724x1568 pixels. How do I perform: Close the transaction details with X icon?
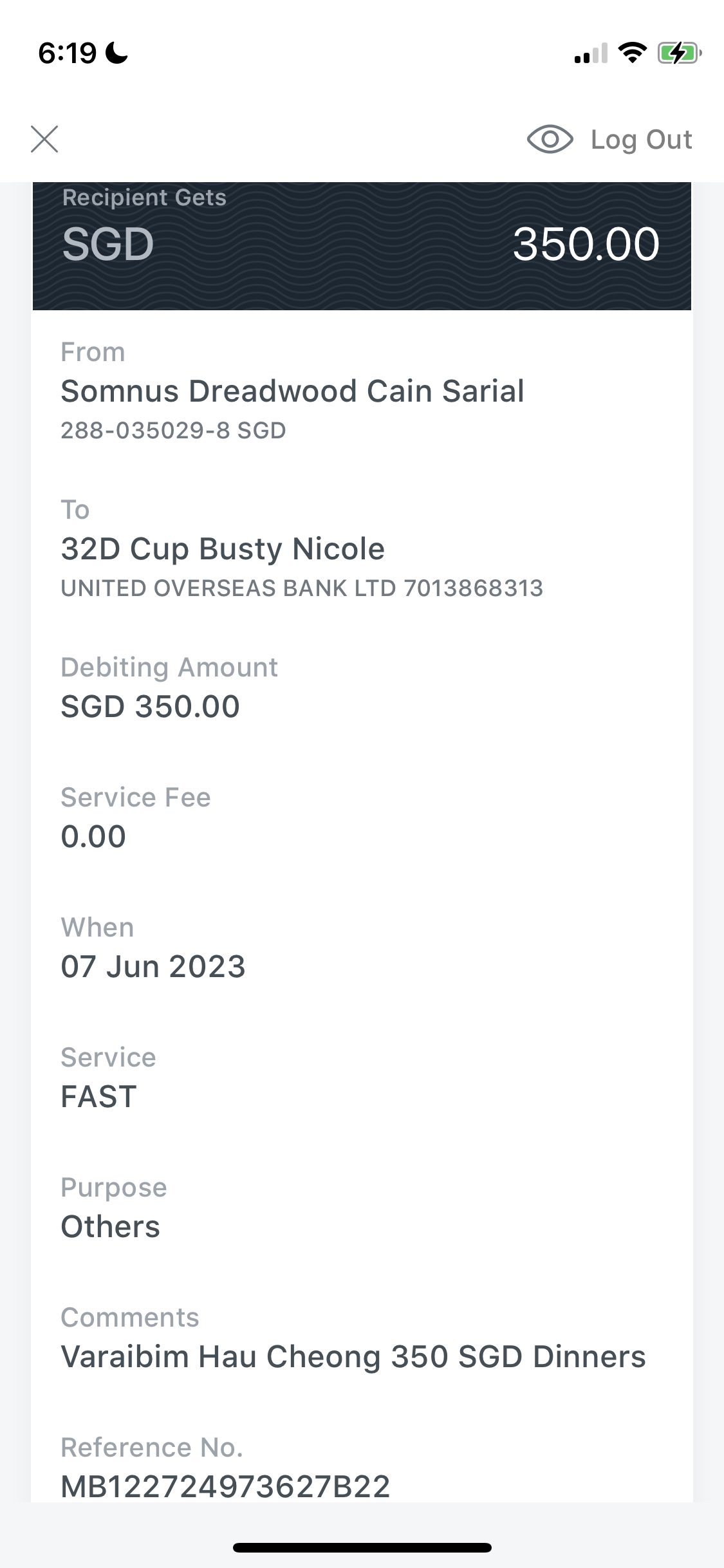point(44,139)
